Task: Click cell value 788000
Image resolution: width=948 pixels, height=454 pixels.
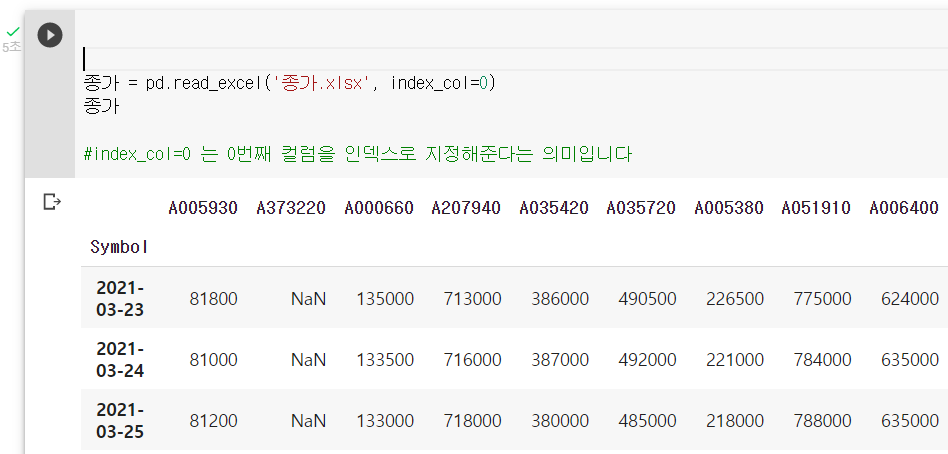Action: click(x=822, y=421)
